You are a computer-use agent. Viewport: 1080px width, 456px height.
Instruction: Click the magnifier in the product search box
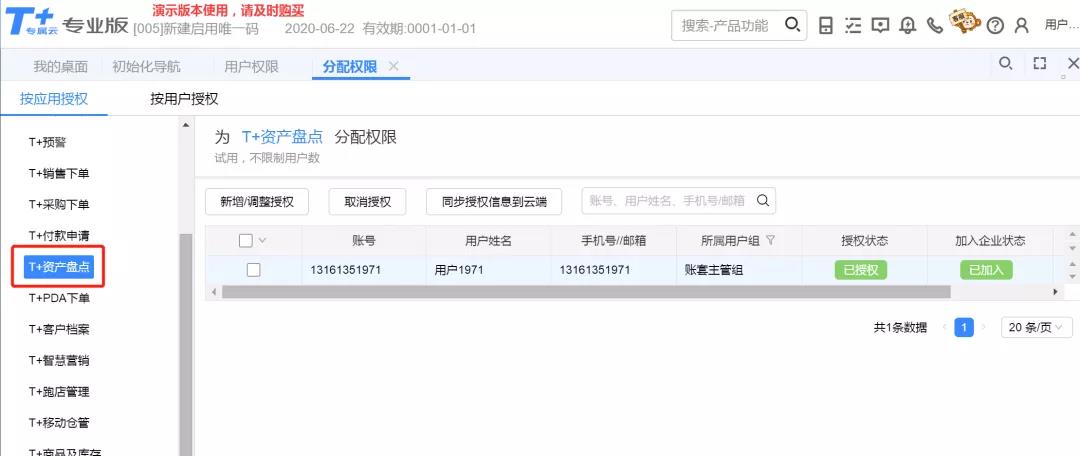[792, 25]
